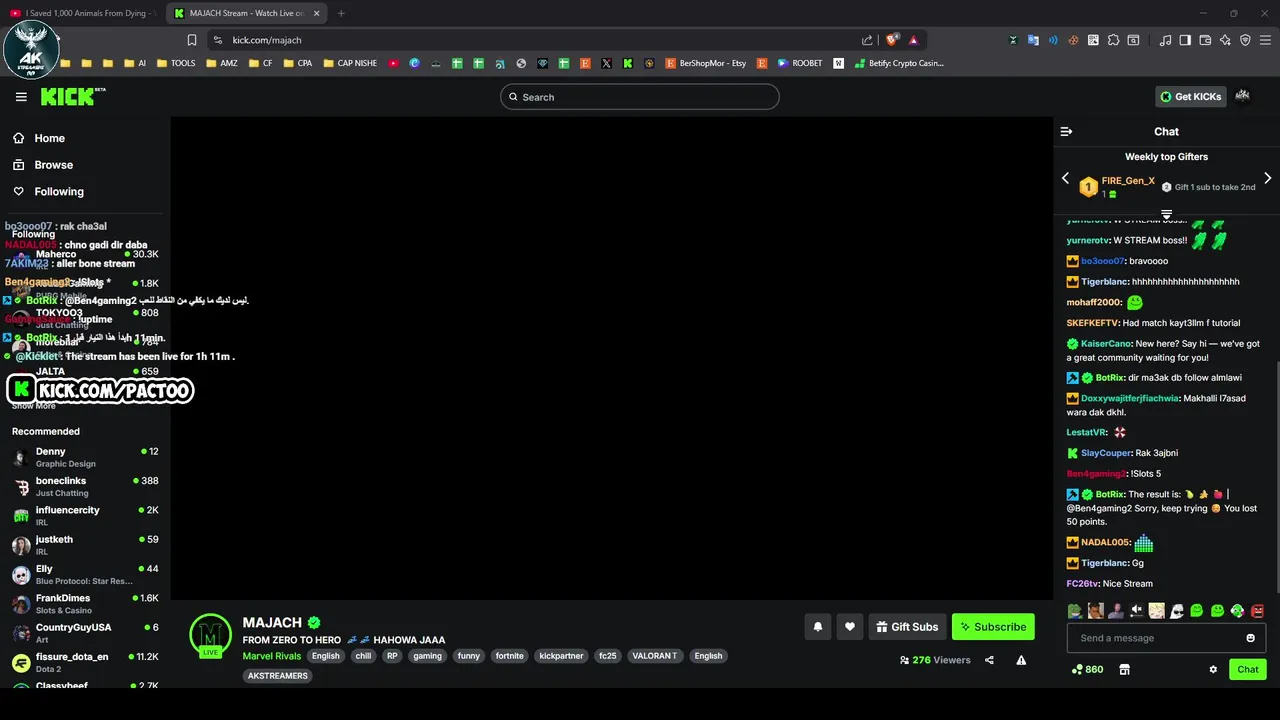Open a new browser tab
The image size is (1280, 720).
[x=341, y=13]
